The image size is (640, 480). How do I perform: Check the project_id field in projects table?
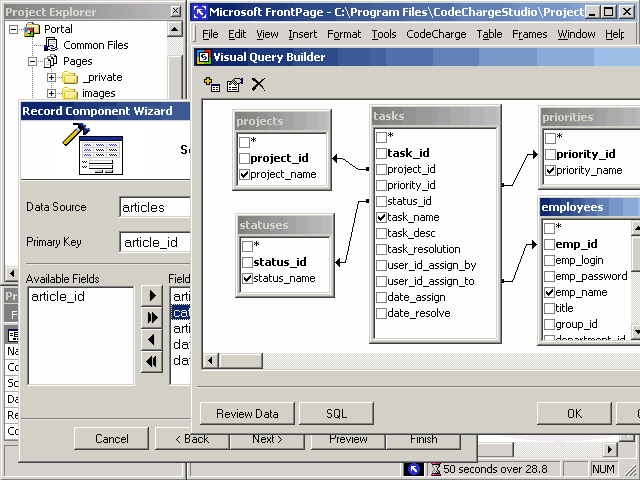pos(244,158)
